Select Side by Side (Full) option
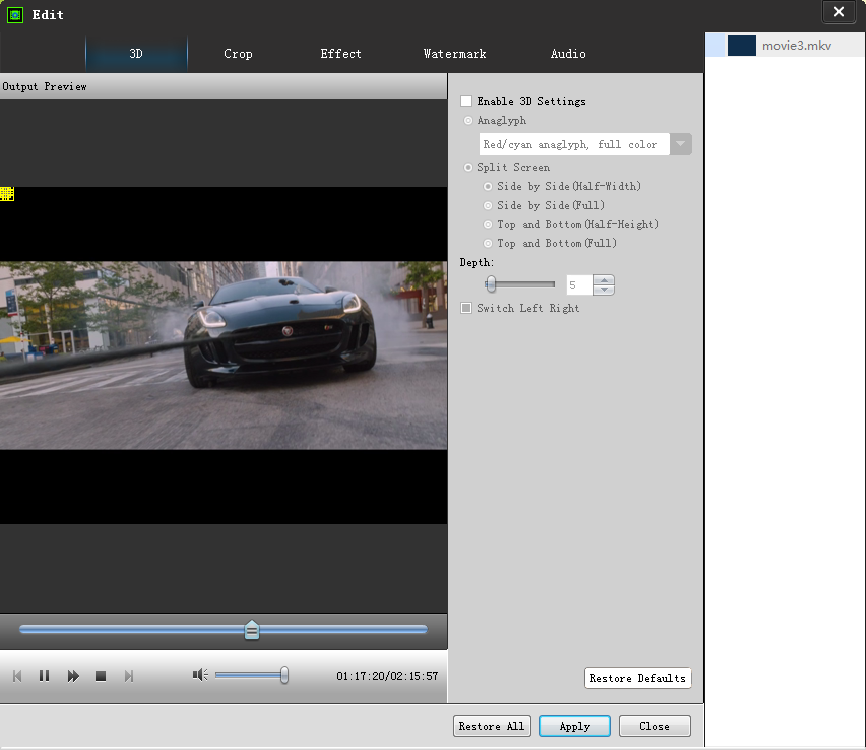Viewport: 866px width, 750px height. click(x=488, y=205)
